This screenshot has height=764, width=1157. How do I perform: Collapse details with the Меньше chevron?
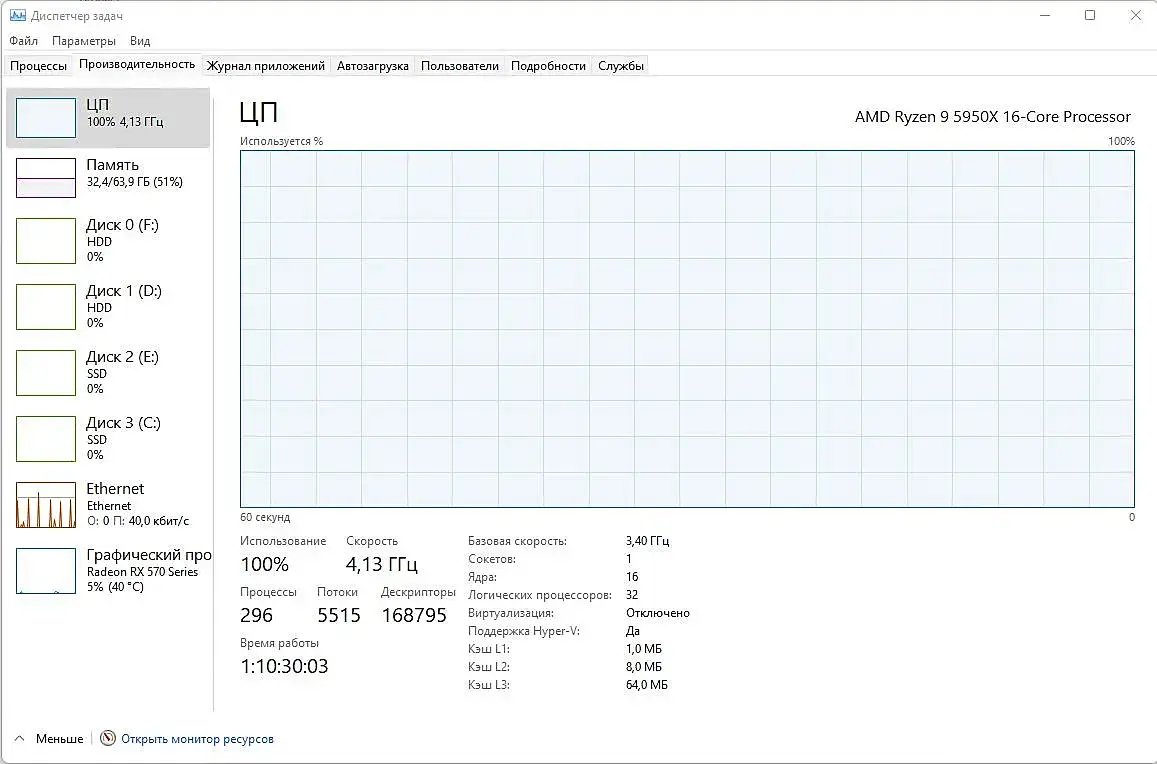pos(21,739)
